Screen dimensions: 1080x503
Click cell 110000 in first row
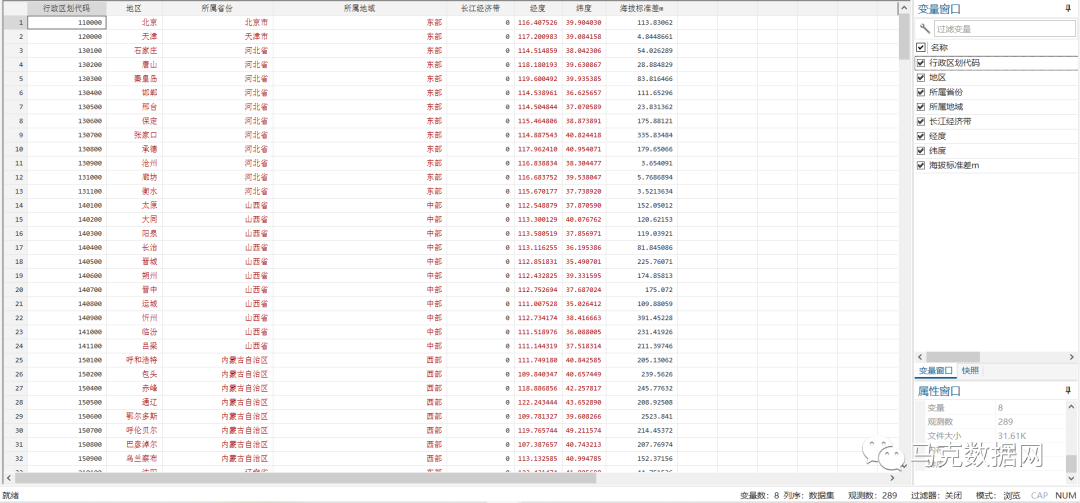67,23
